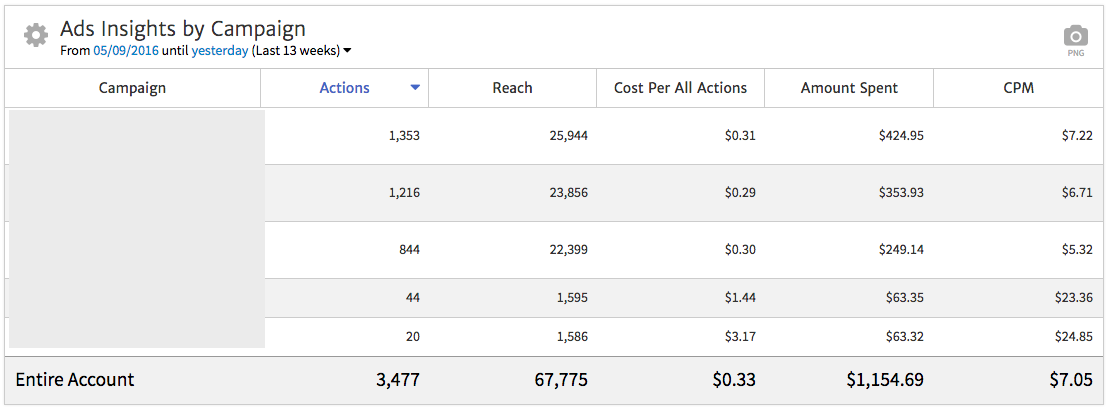Sort by the CPM column header

point(1019,88)
